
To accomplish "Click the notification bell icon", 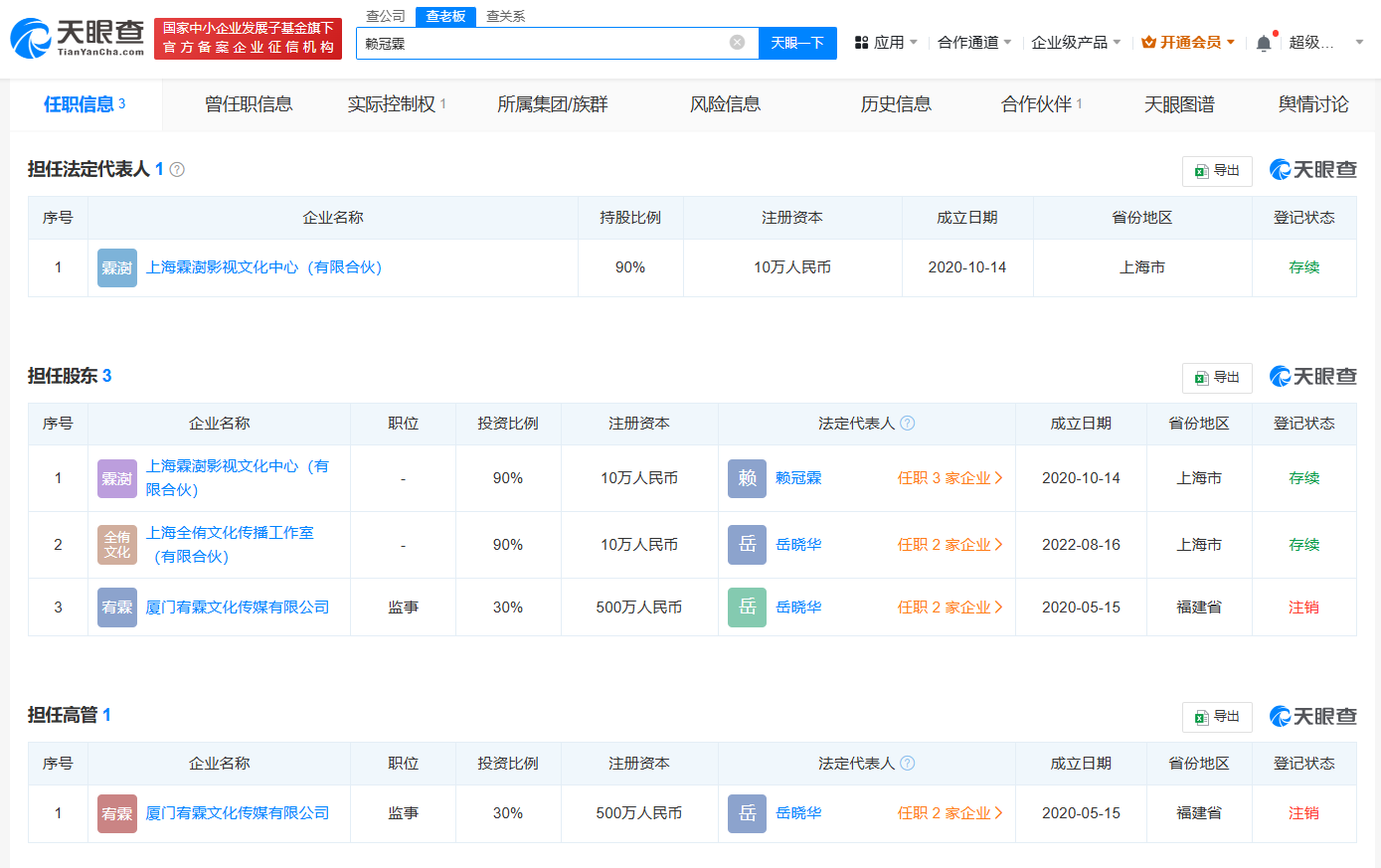I will click(1262, 40).
